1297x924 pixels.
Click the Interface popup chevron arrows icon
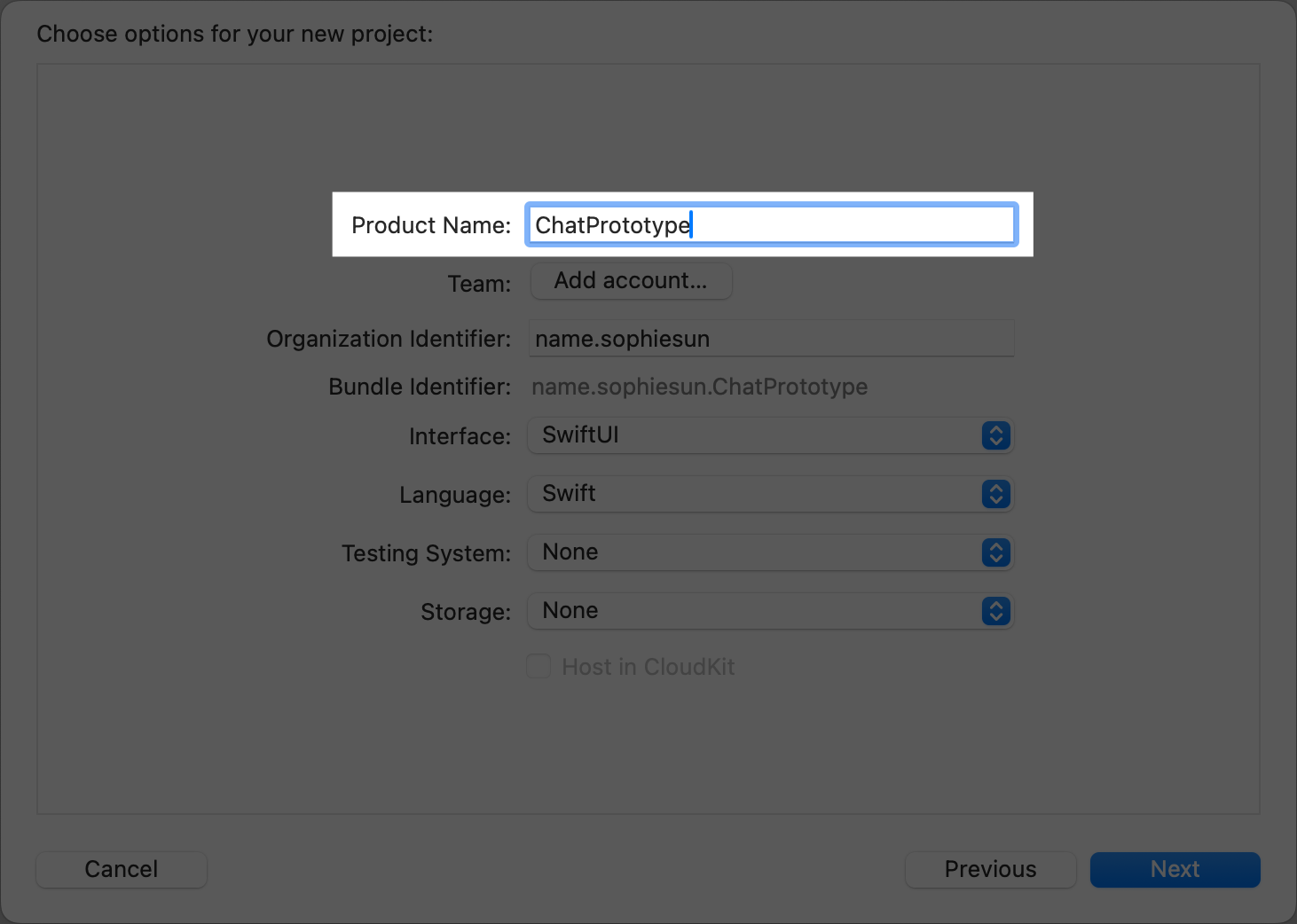[x=995, y=435]
